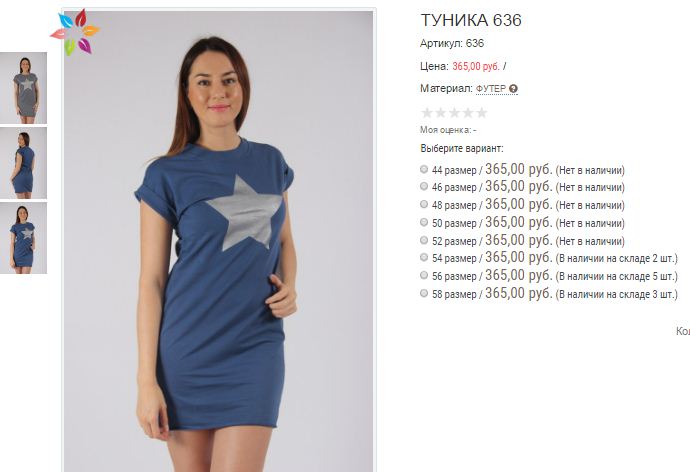This screenshot has height=472, width=690.
Task: Select the 58 размер radio button
Action: pyautogui.click(x=424, y=293)
